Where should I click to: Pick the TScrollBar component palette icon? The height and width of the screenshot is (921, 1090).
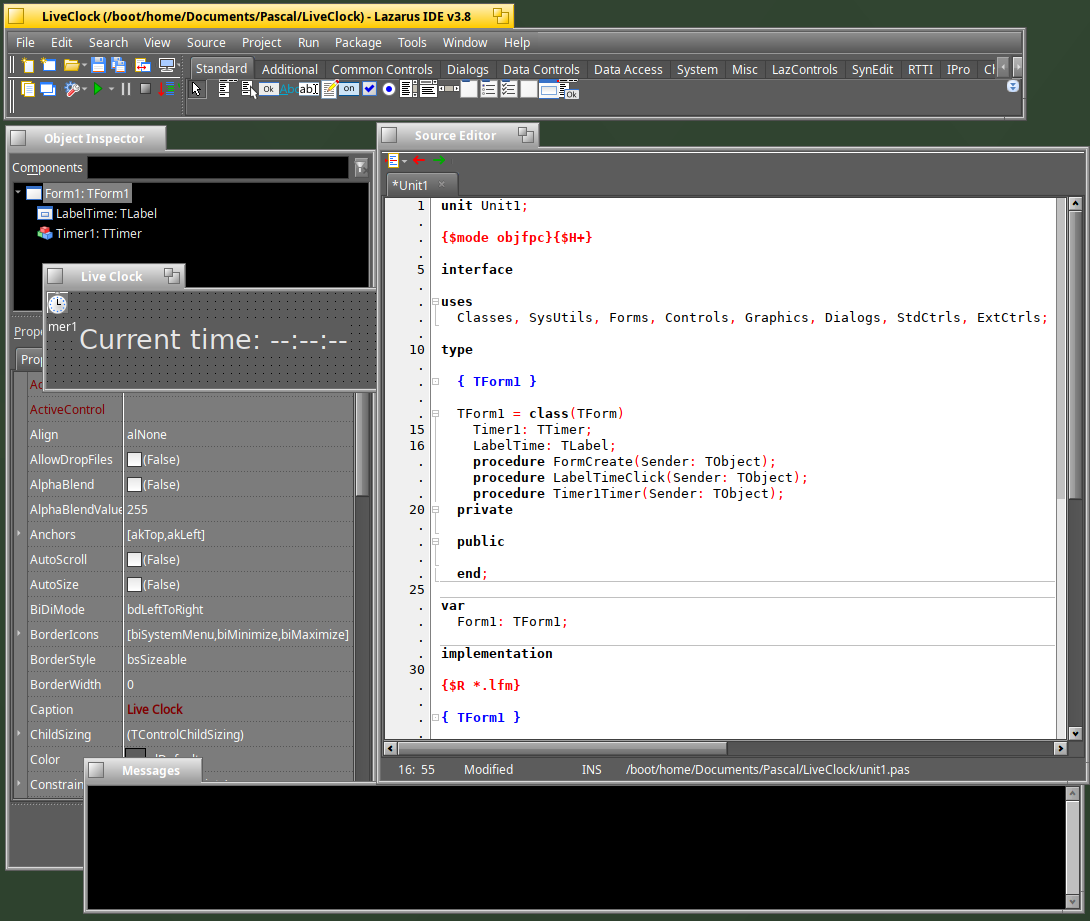449,89
